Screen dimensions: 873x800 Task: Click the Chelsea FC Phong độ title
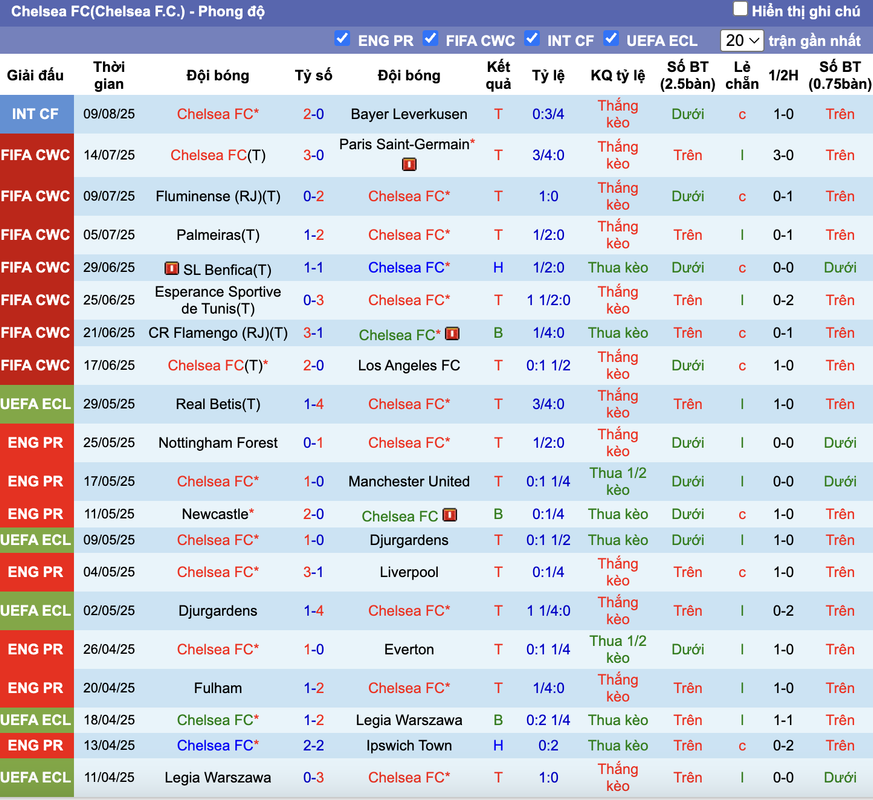[x=138, y=11]
